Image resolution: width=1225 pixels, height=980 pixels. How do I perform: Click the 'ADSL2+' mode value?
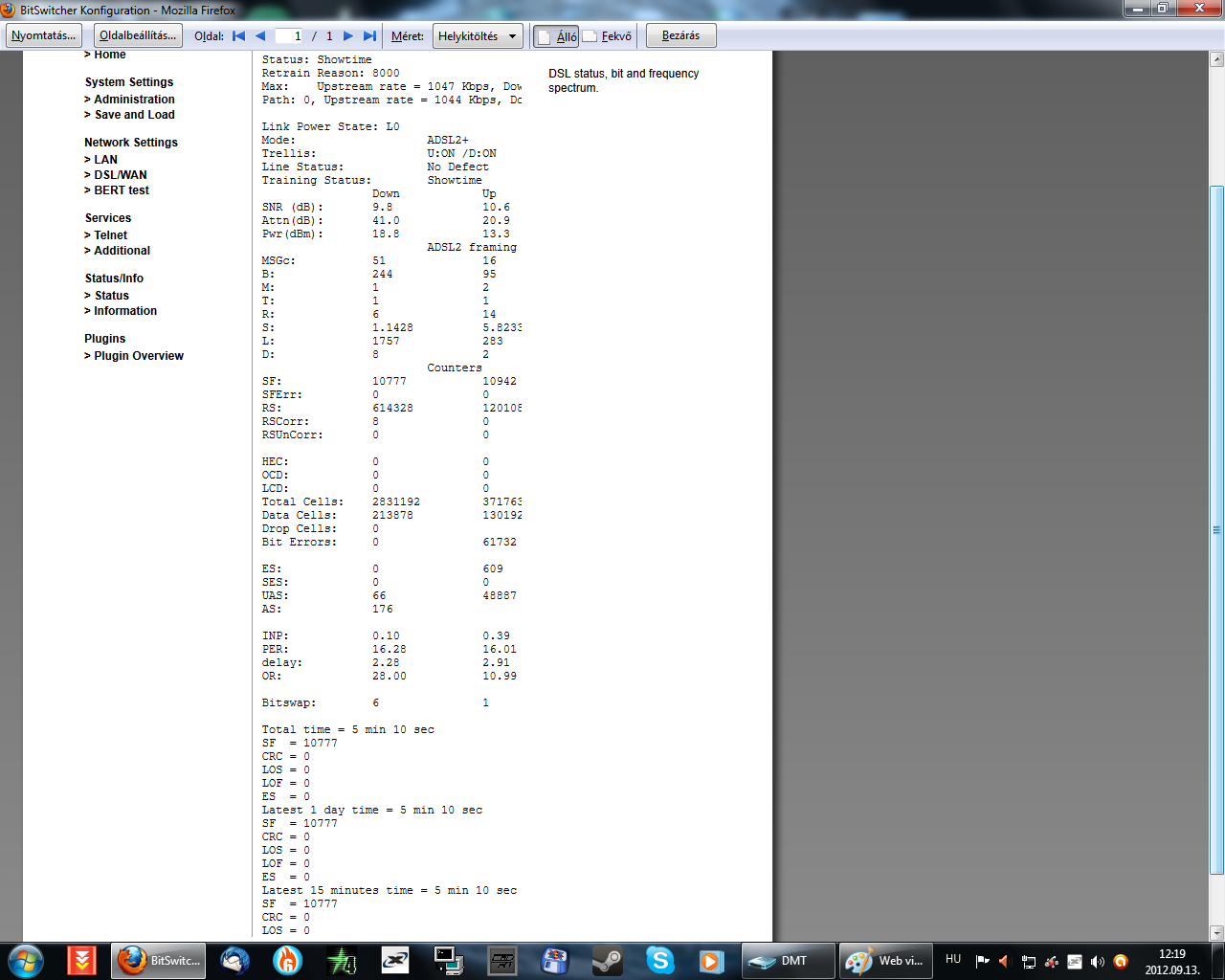tap(448, 140)
